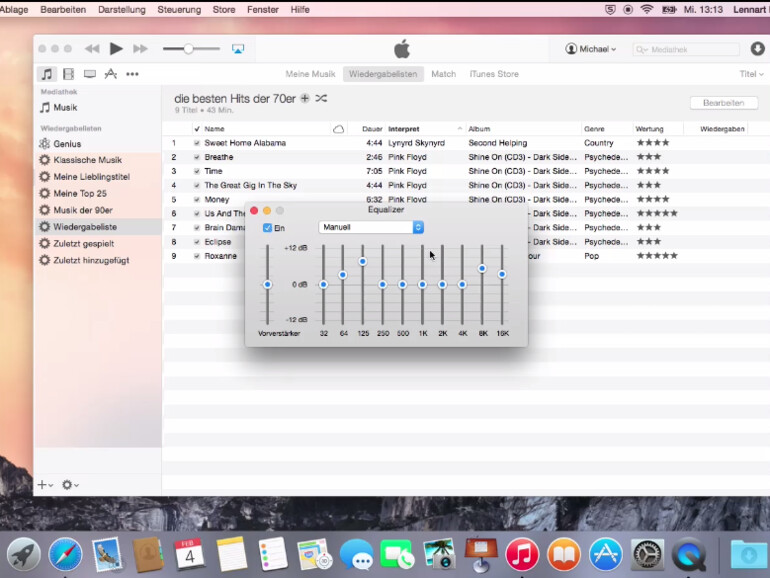Image resolution: width=770 pixels, height=578 pixels.
Task: Uncheck the Eclipse track checkbox
Action: pos(197,242)
